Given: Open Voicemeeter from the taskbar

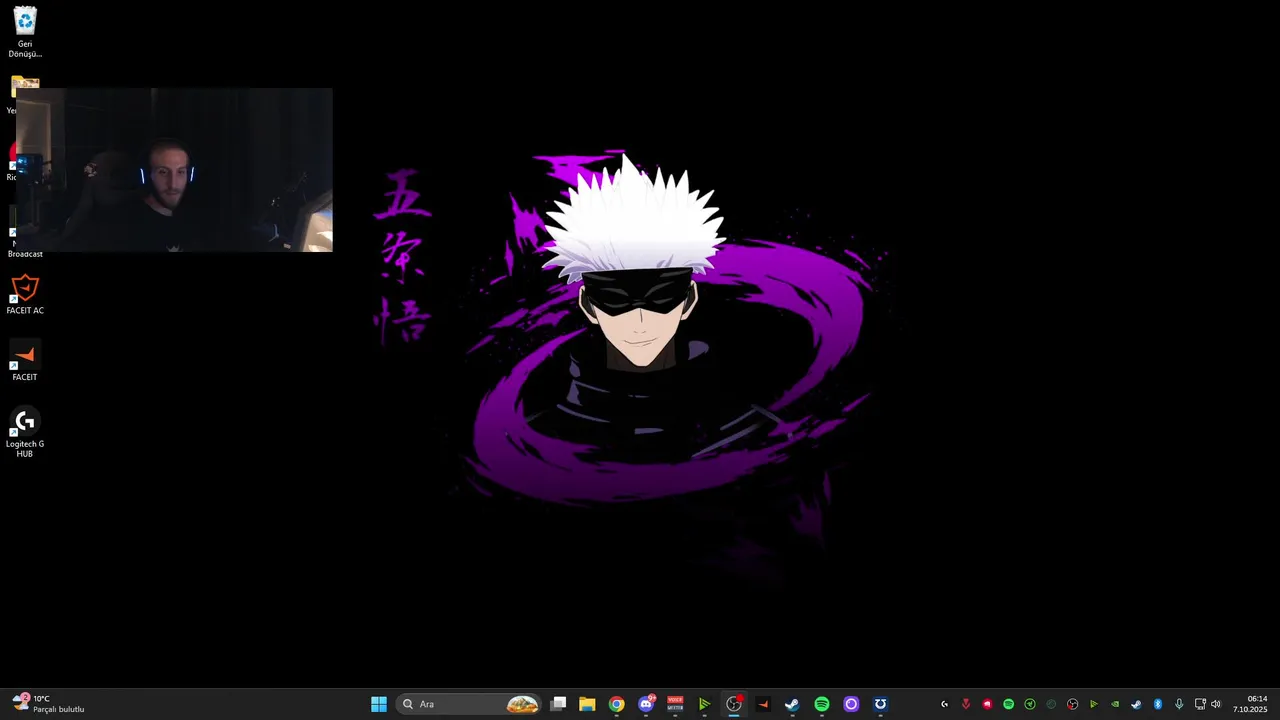Looking at the screenshot, I should pos(675,704).
